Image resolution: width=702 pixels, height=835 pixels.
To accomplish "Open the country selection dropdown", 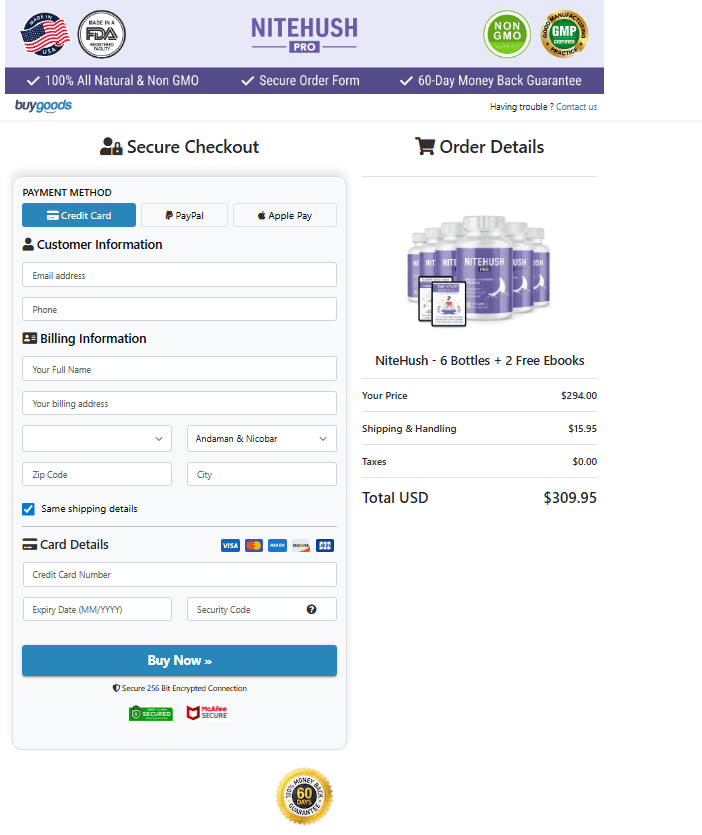I will (x=96, y=438).
